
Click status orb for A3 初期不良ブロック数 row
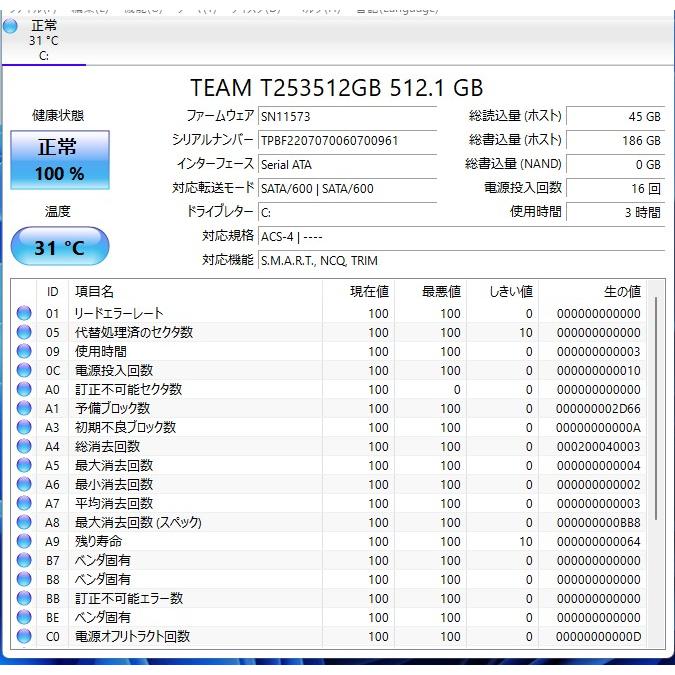pos(24,427)
